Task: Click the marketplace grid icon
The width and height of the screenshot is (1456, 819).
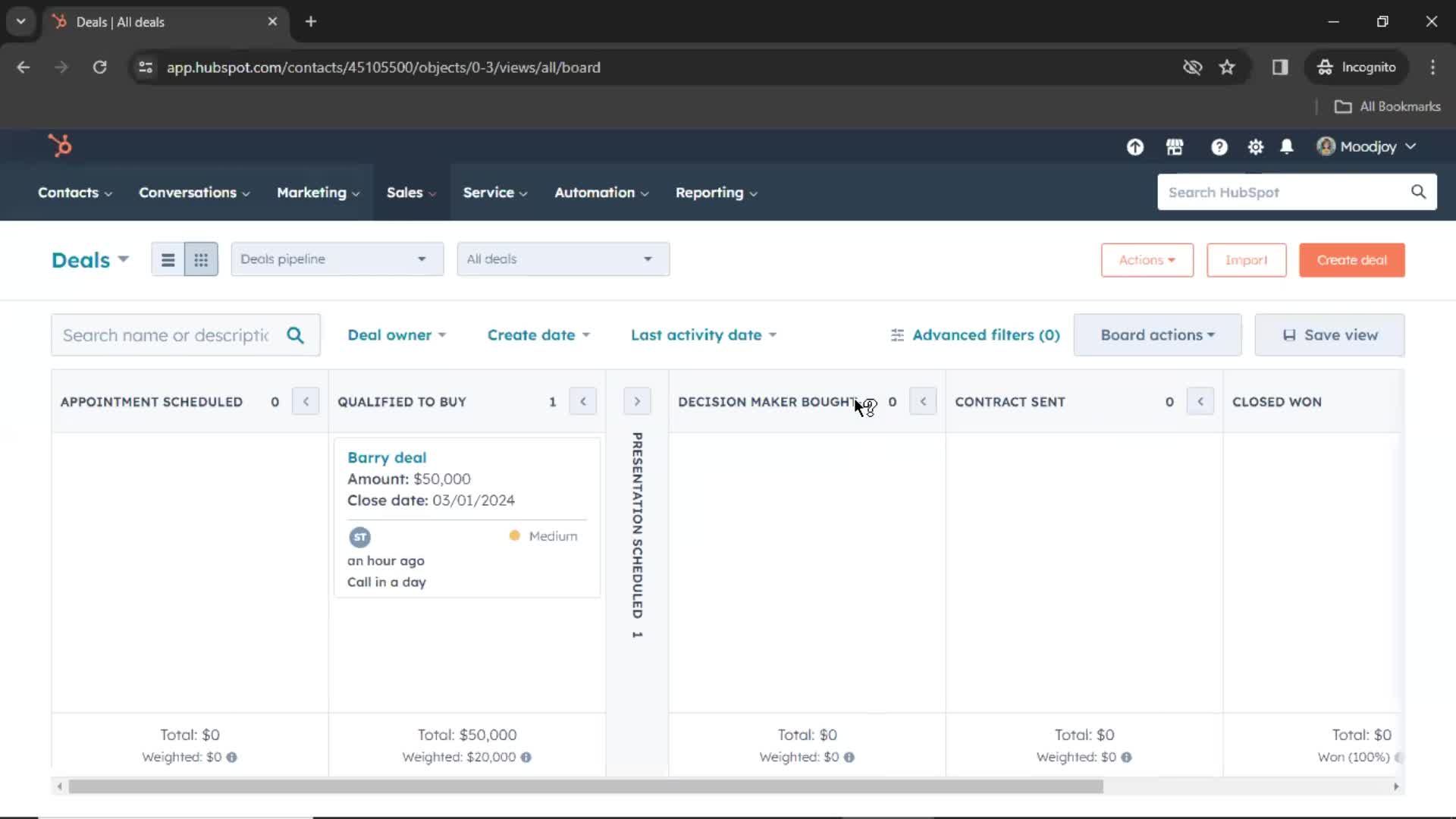Action: tap(1175, 147)
